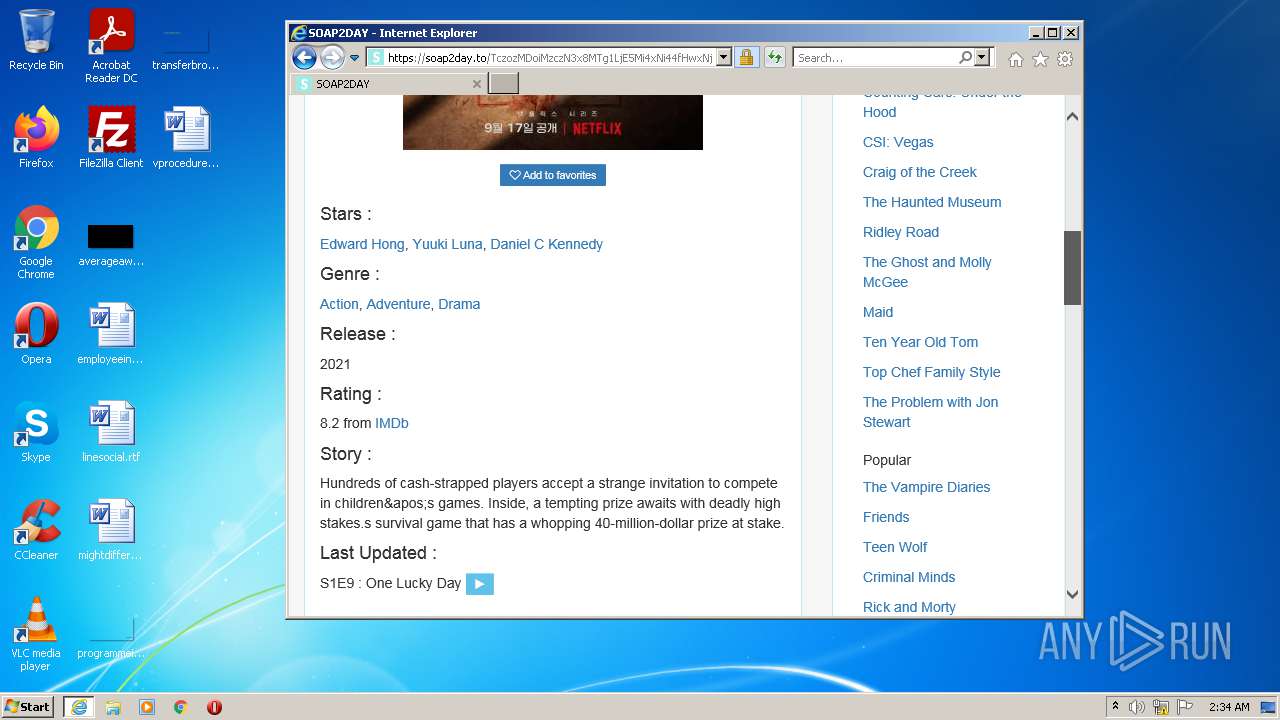The width and height of the screenshot is (1280, 720).
Task: Open the Maid link
Action: click(878, 312)
